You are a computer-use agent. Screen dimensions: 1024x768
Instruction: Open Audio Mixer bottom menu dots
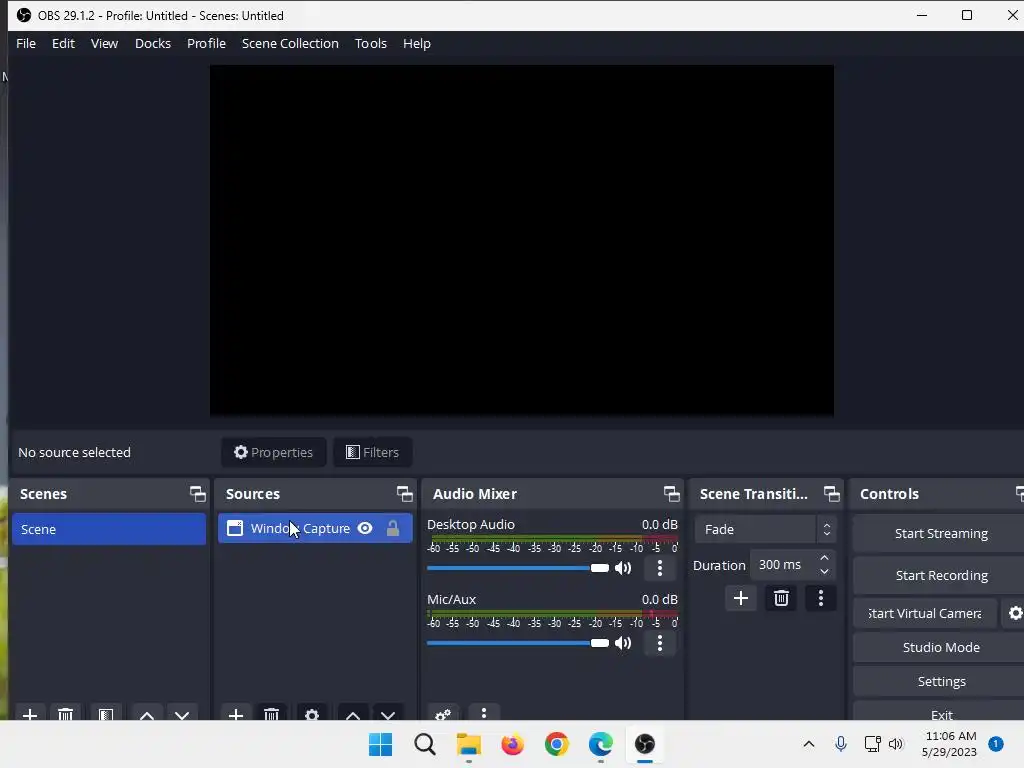pos(484,713)
